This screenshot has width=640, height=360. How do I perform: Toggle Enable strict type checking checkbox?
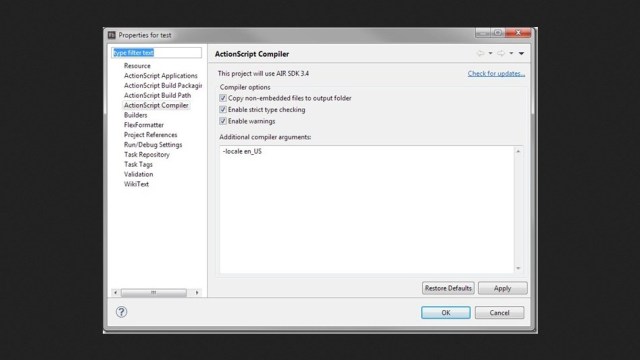(223, 109)
